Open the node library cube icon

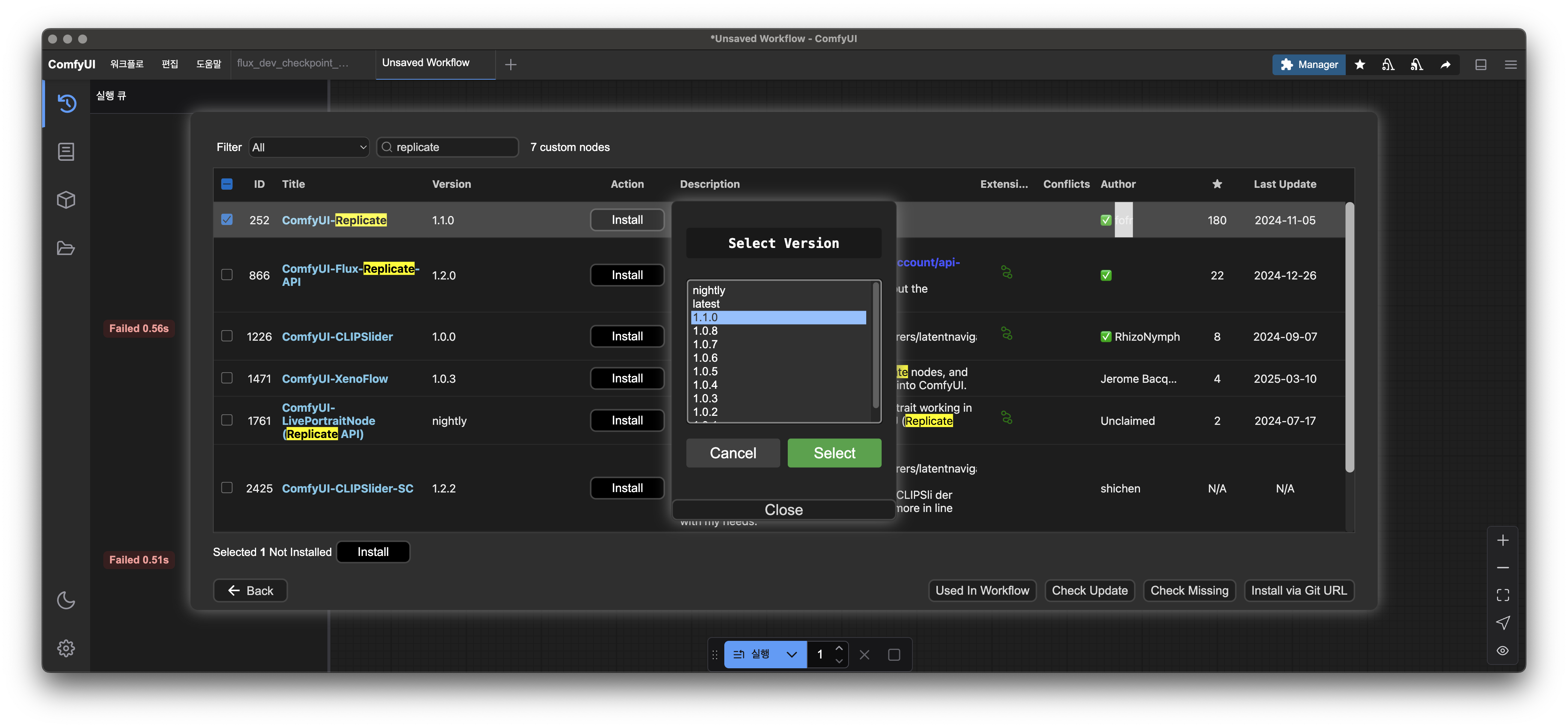pos(66,200)
